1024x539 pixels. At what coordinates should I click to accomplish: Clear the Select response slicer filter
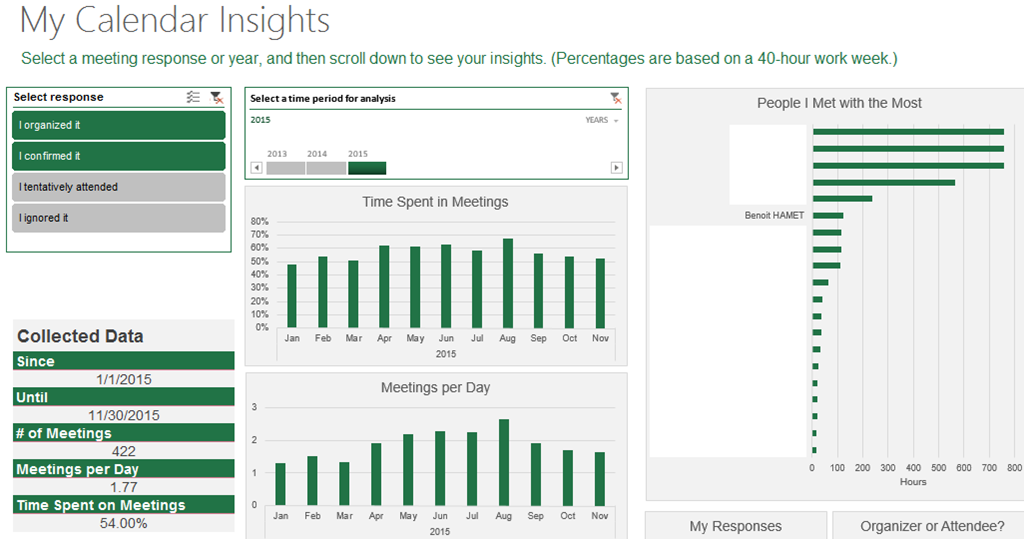216,97
